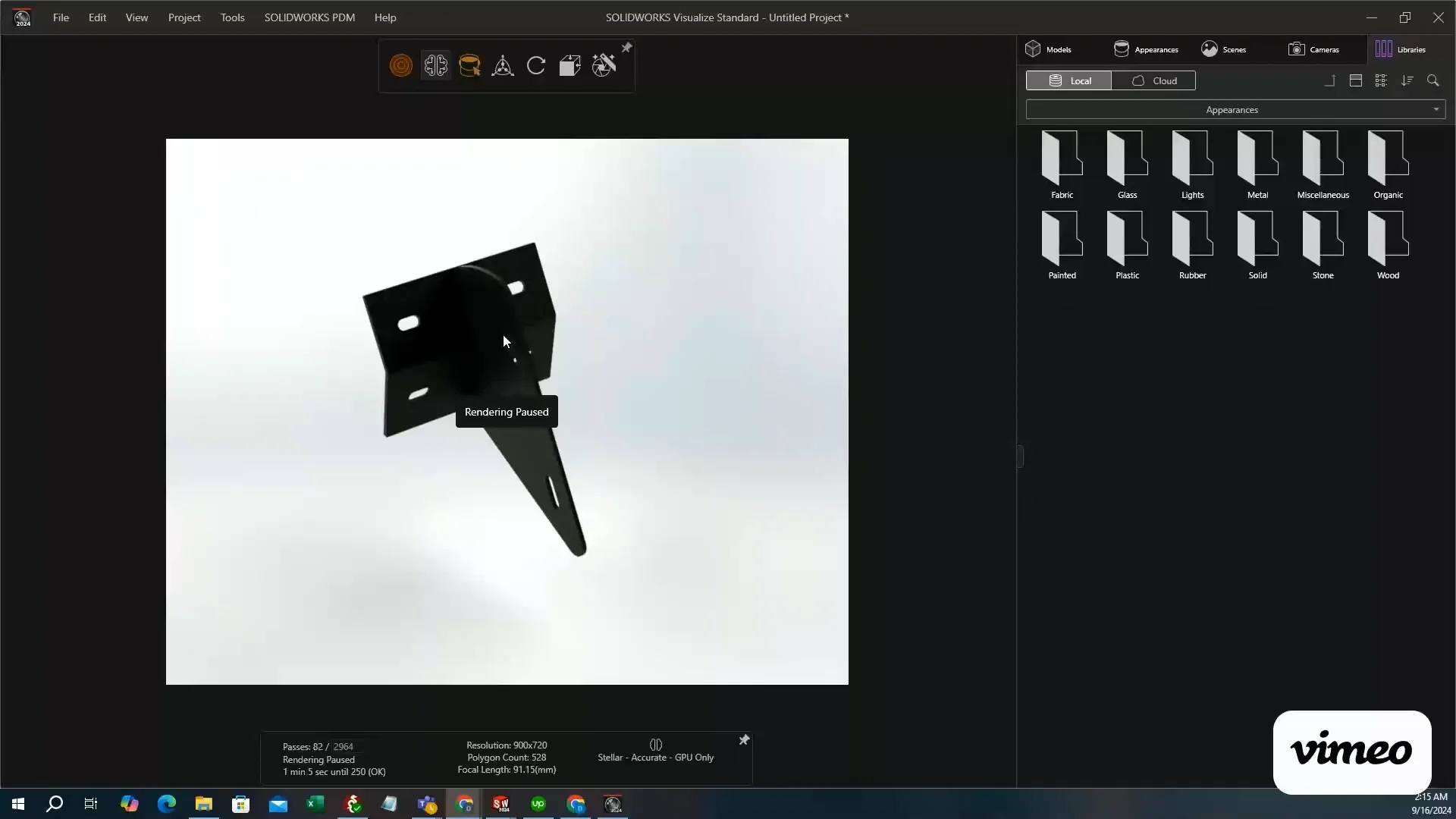Click the panel collapse handle on divider
This screenshot has width=1456, height=819.
tap(1020, 457)
